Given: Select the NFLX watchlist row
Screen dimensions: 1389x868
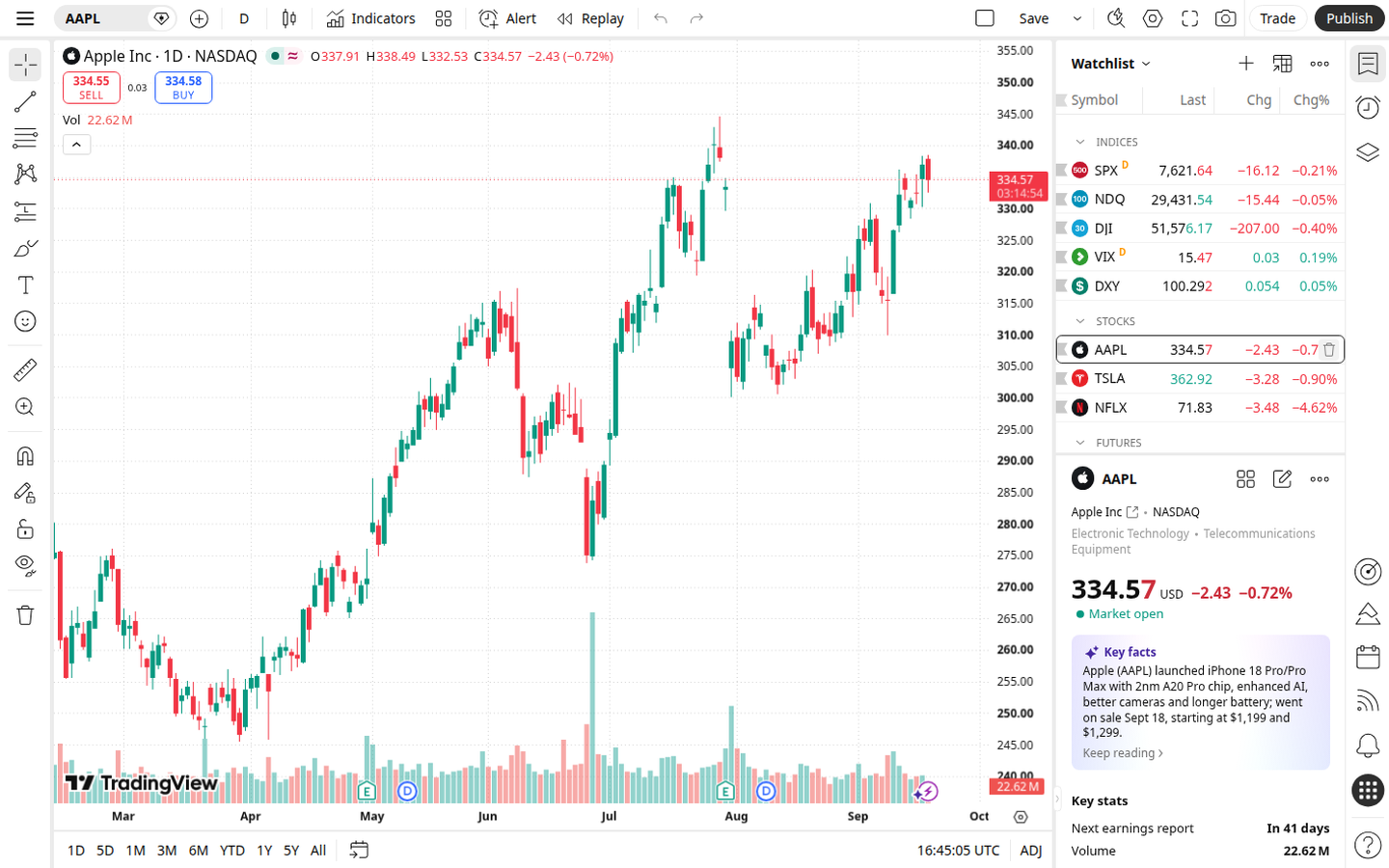Looking at the screenshot, I should 1200,408.
